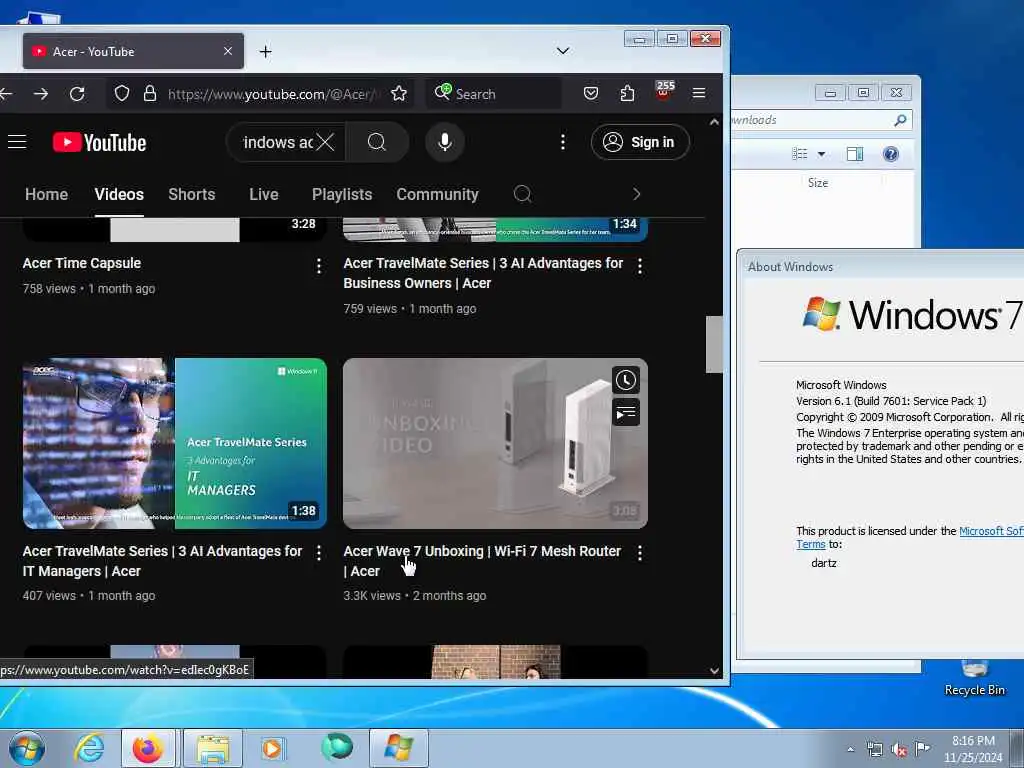Go to YouTube home logo
The width and height of the screenshot is (1024, 768).
[x=99, y=142]
